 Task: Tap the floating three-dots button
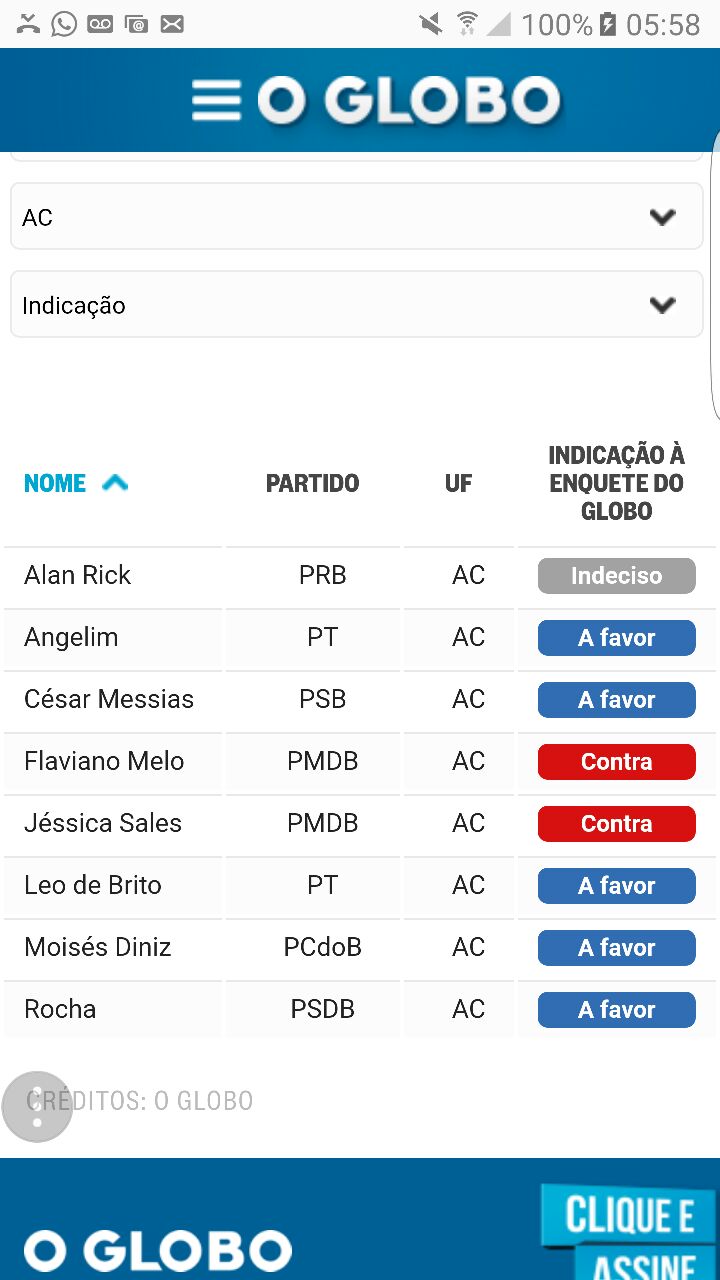(x=37, y=1106)
